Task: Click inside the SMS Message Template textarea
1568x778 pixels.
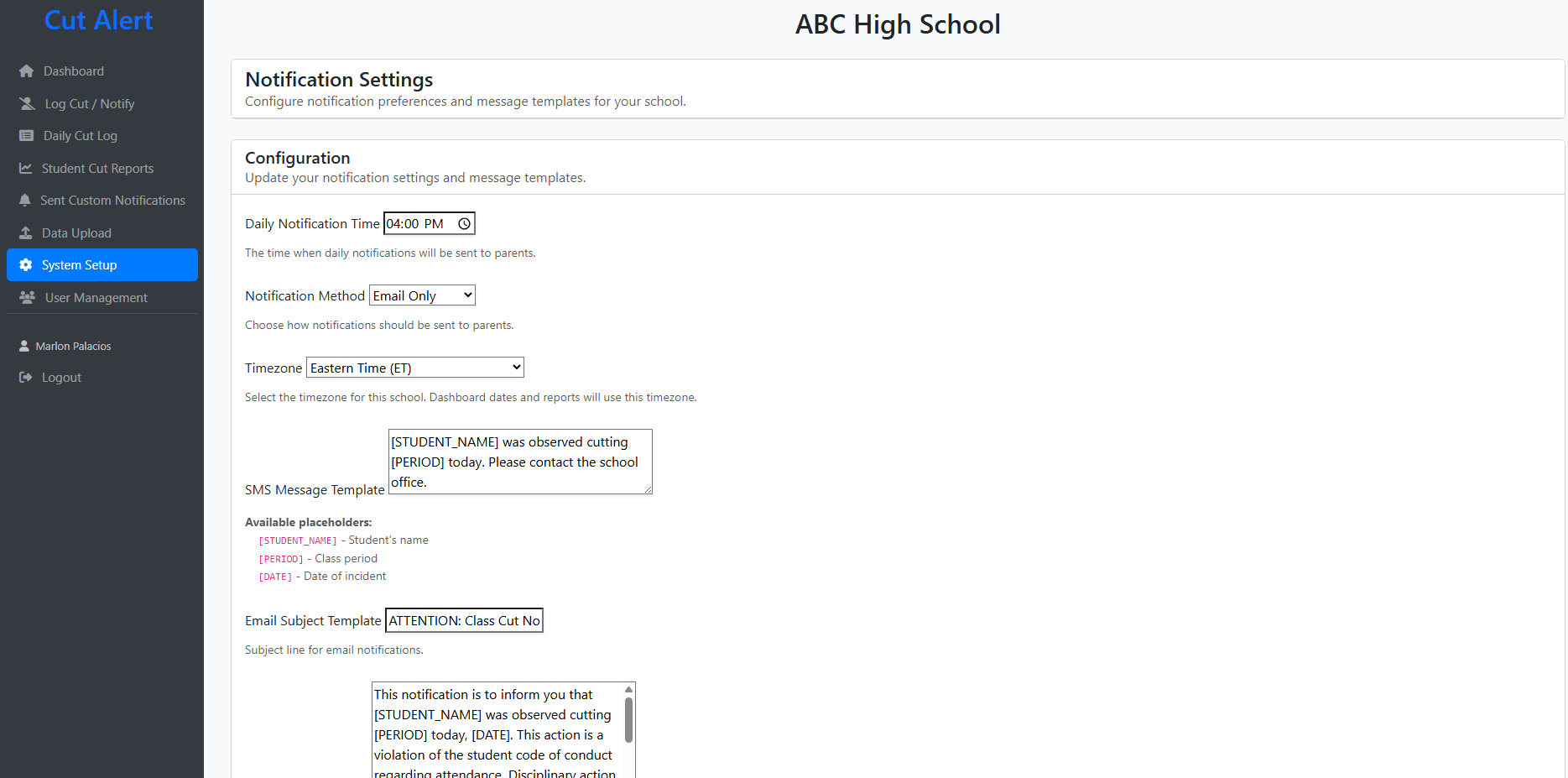Action: (x=519, y=462)
